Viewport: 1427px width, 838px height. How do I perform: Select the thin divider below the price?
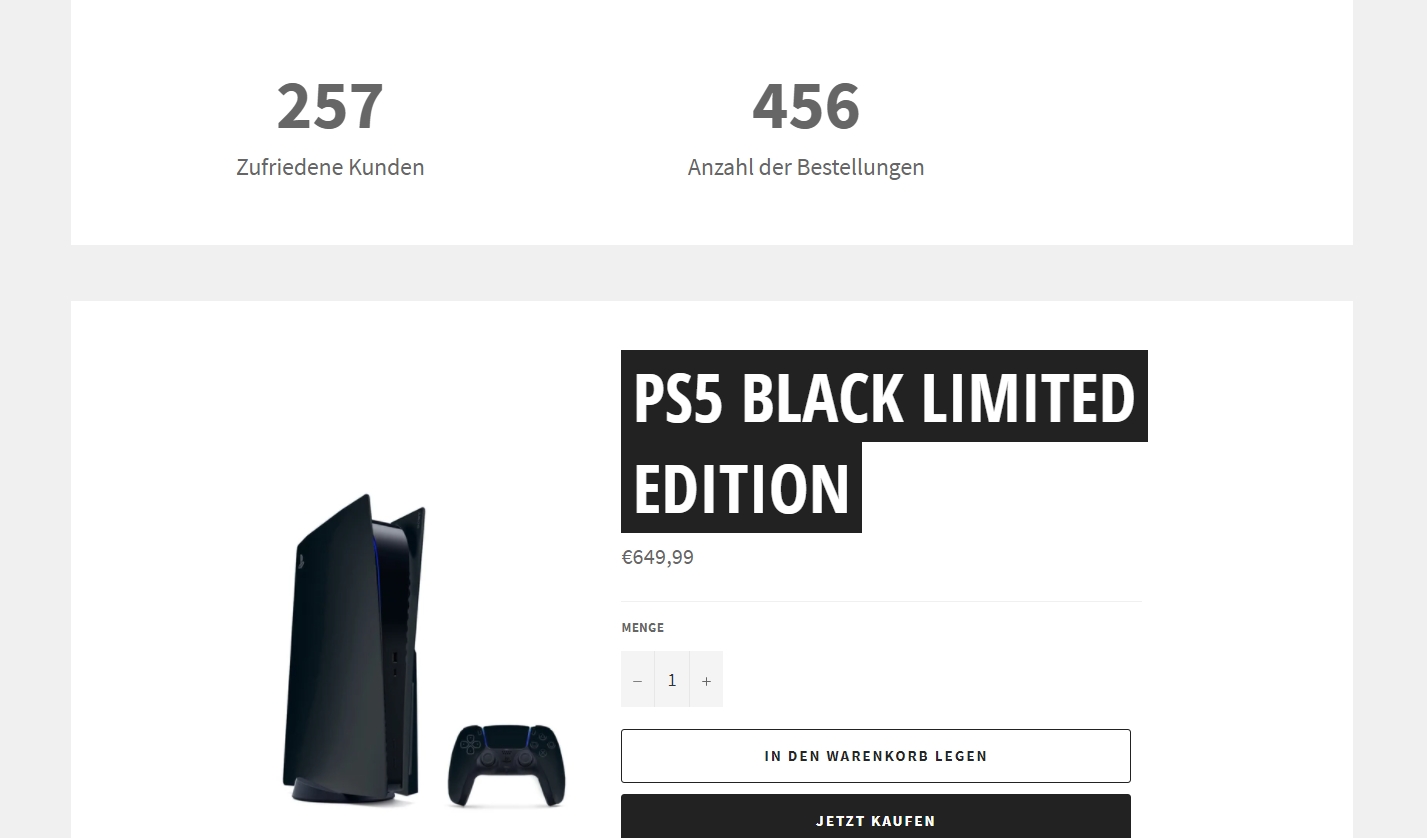click(881, 602)
